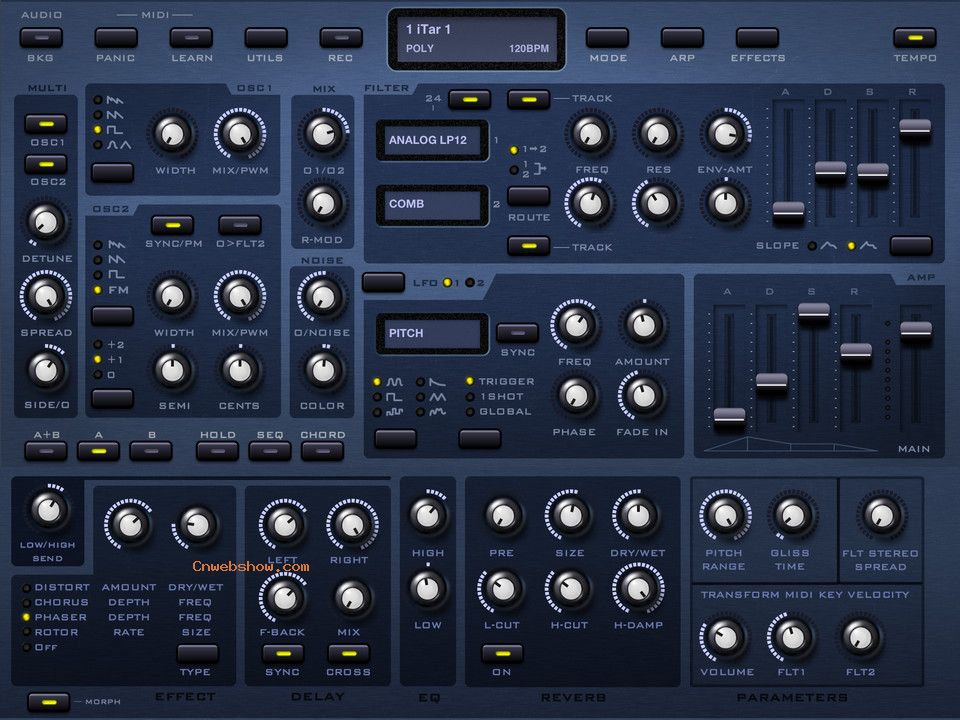Choose random step LFO waveform
960x720 pixels.
pyautogui.click(x=377, y=412)
